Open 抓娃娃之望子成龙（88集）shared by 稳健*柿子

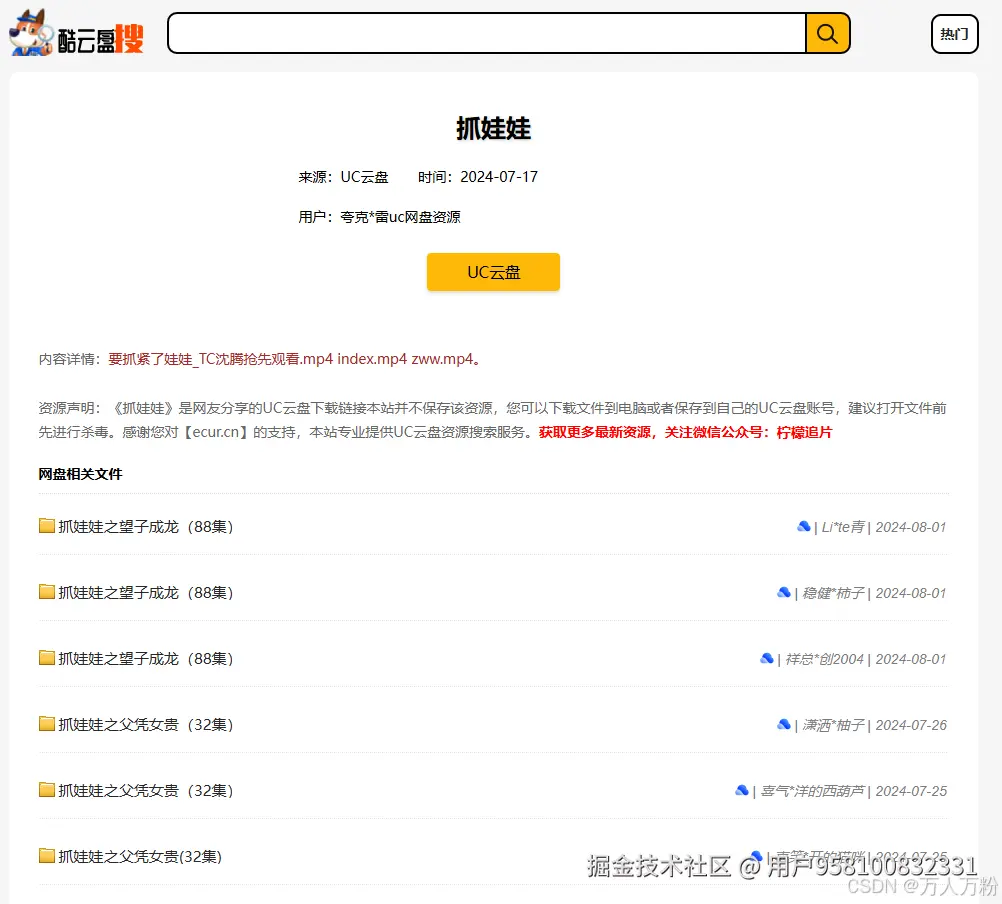pyautogui.click(x=146, y=592)
